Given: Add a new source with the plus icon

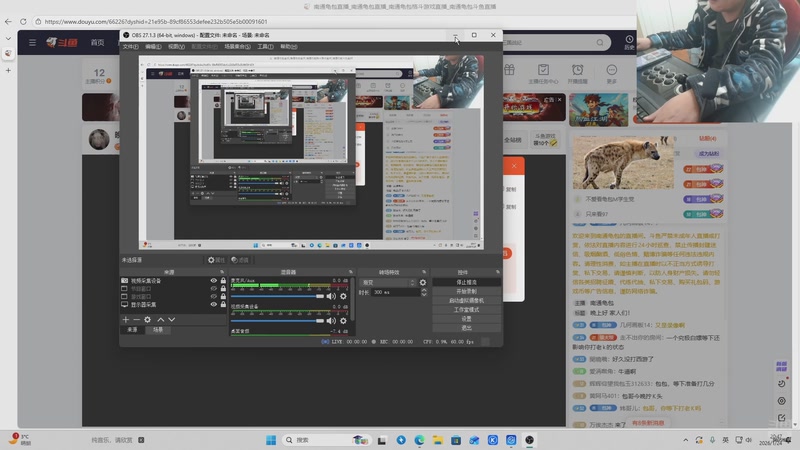Looking at the screenshot, I should 126,319.
